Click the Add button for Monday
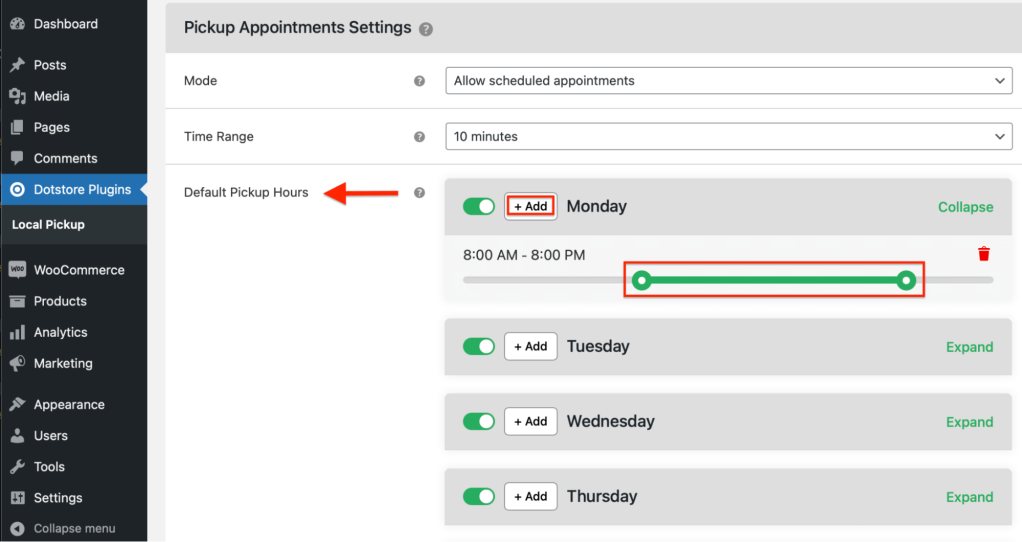 [530, 206]
